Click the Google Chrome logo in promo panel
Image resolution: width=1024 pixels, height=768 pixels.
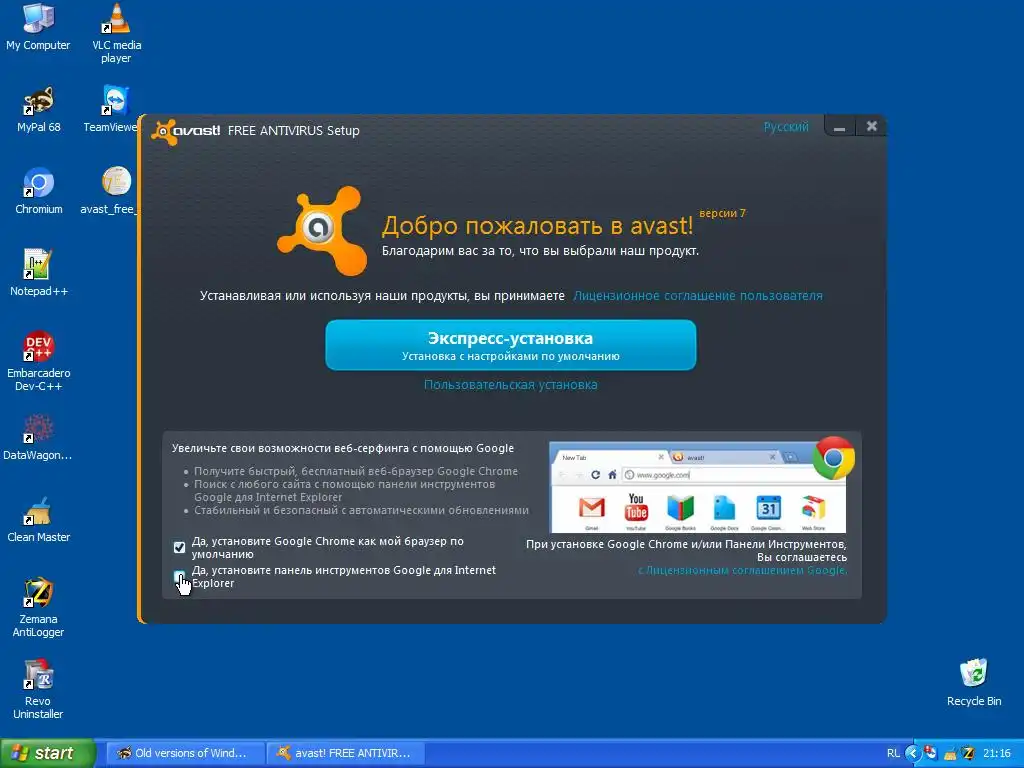tap(833, 458)
